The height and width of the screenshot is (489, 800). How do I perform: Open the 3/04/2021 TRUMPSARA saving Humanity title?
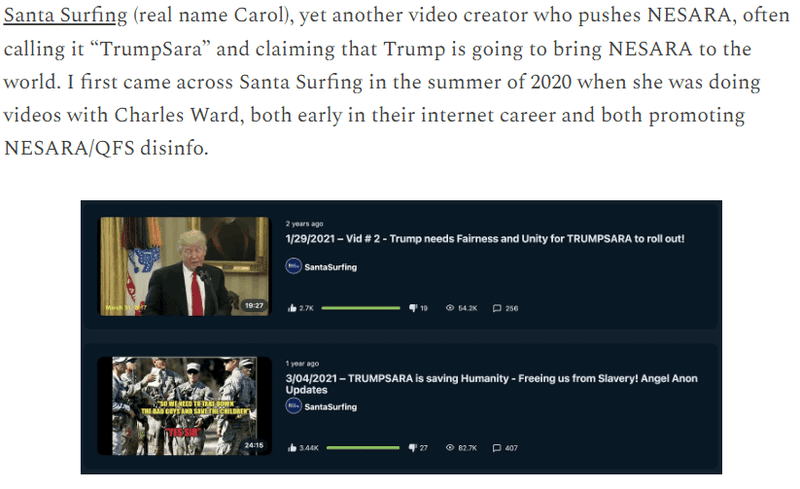tap(491, 384)
